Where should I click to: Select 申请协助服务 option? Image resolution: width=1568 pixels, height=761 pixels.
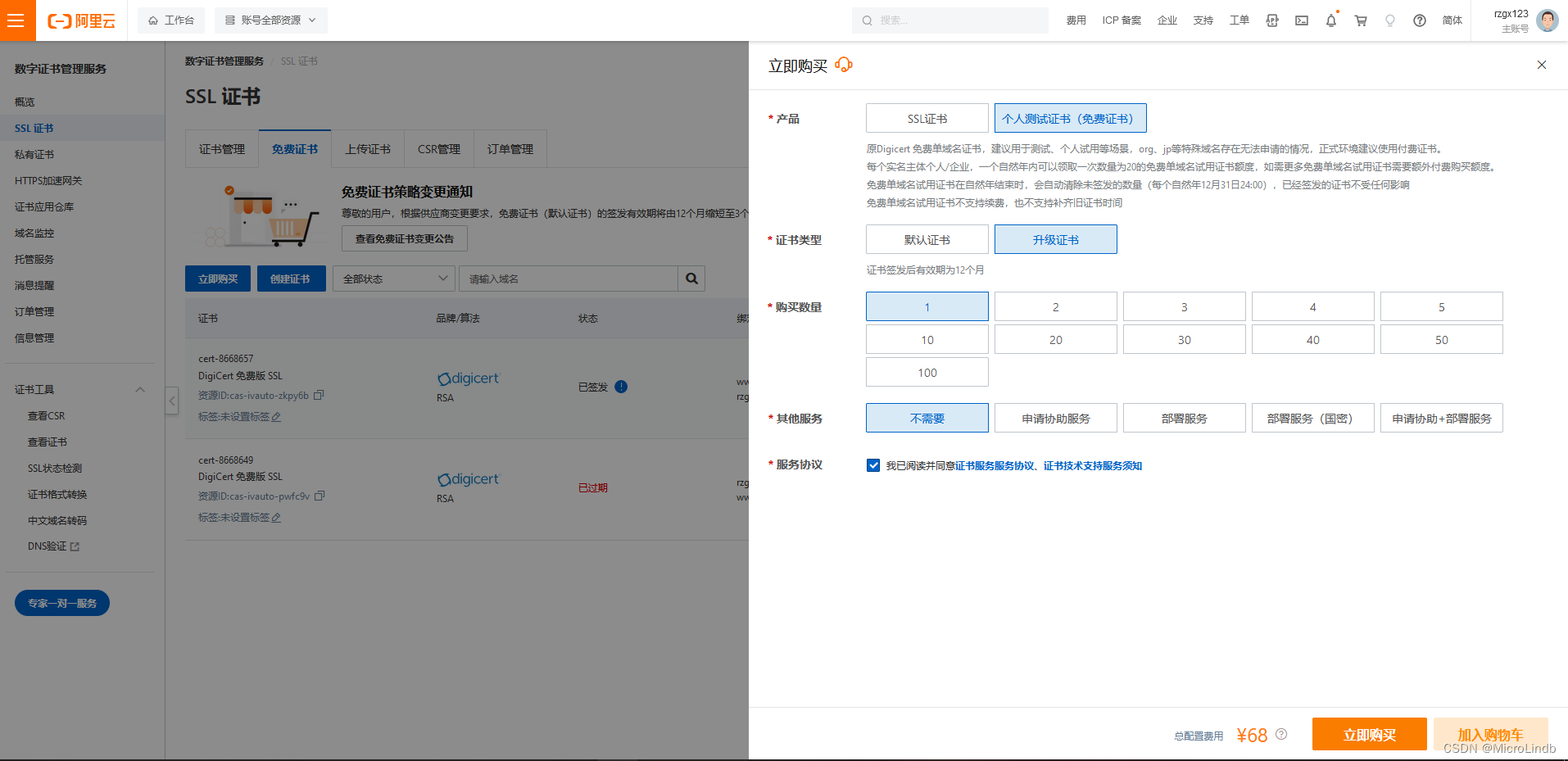(1056, 418)
